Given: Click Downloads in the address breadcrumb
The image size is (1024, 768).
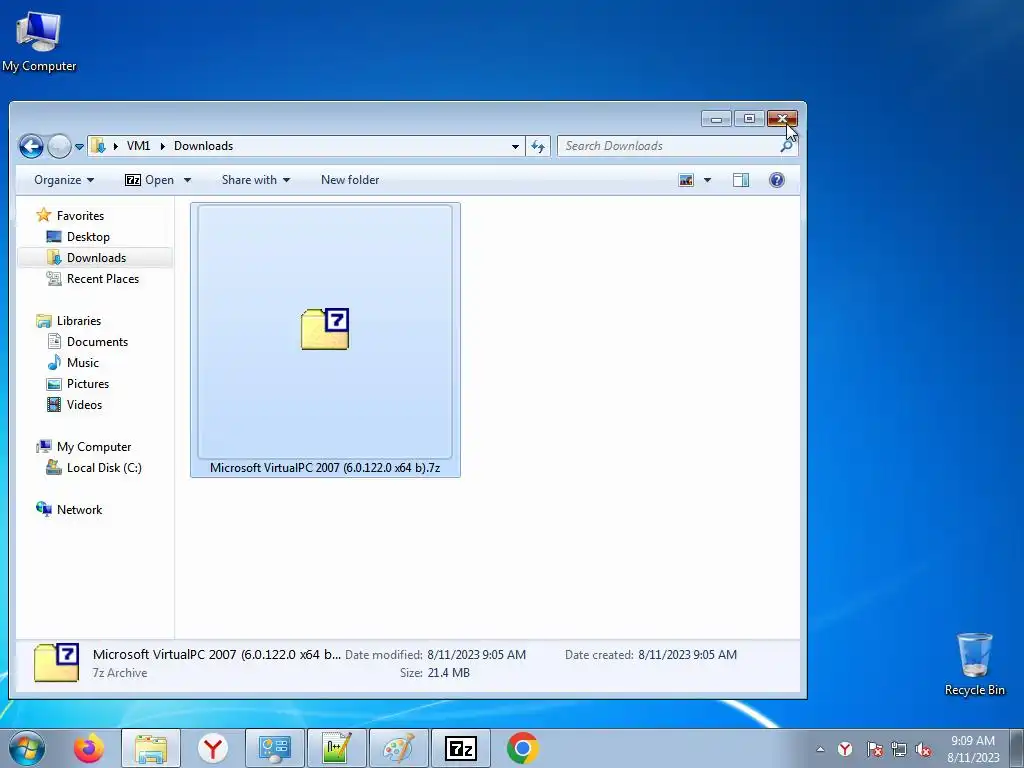Looking at the screenshot, I should click(203, 146).
